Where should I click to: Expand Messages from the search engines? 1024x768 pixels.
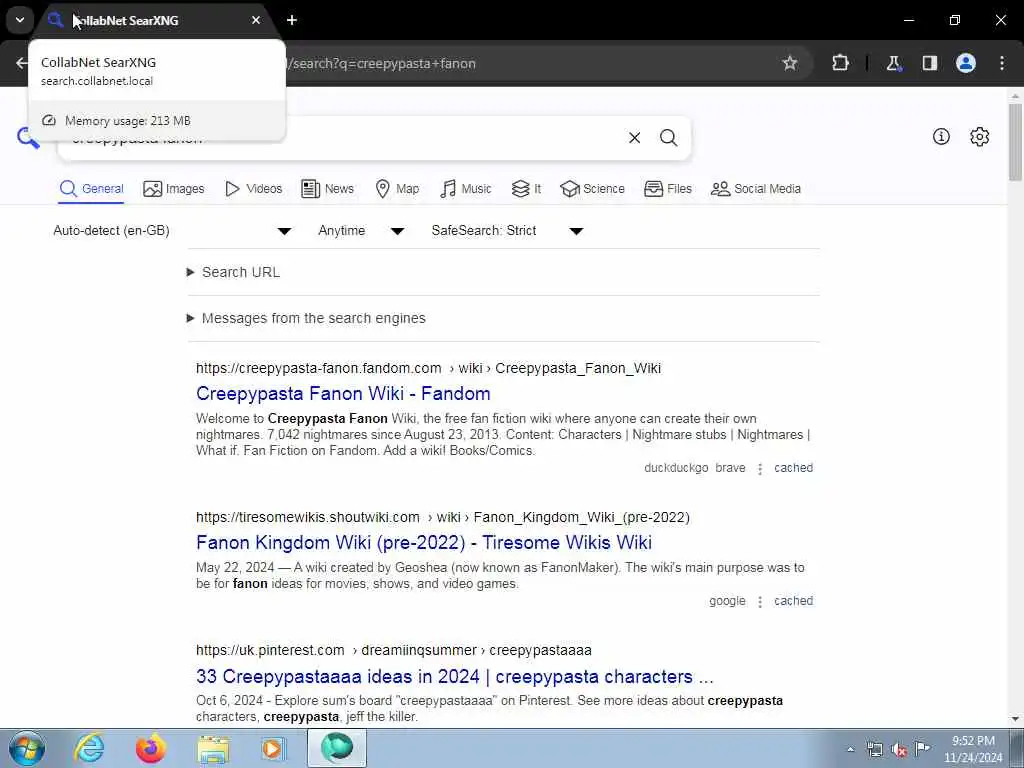tap(306, 318)
